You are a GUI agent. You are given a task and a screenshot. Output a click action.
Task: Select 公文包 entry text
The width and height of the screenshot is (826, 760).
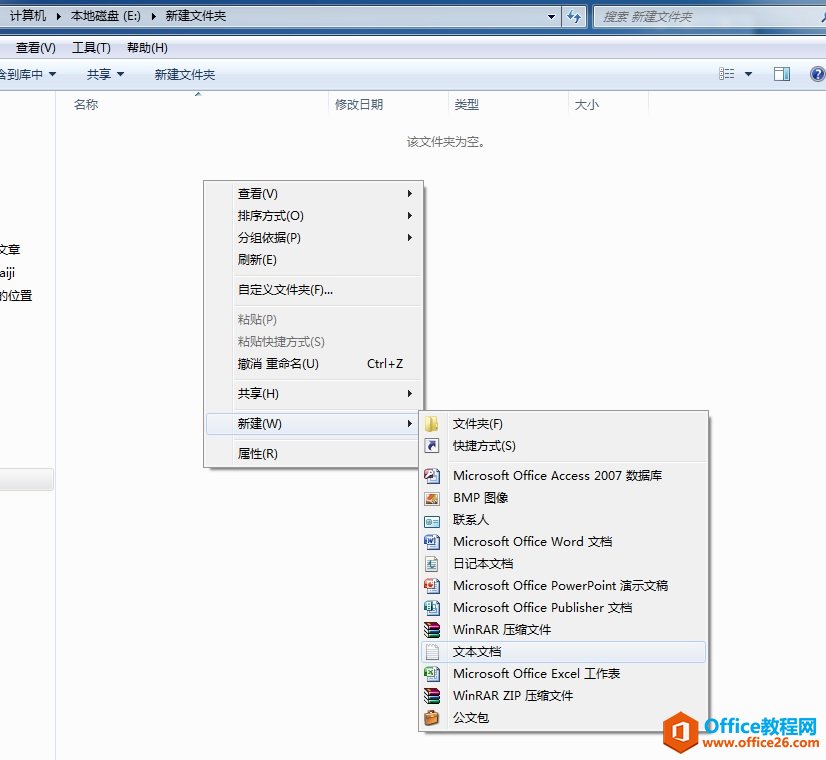pyautogui.click(x=470, y=718)
